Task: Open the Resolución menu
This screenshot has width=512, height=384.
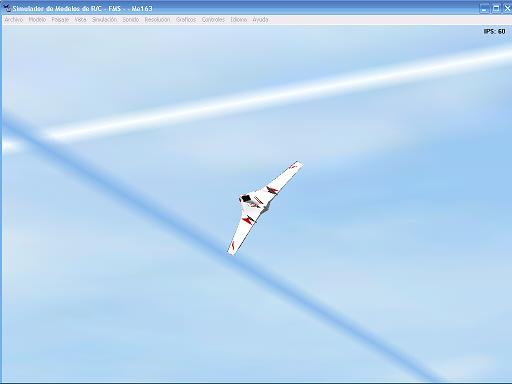Action: tap(157, 20)
